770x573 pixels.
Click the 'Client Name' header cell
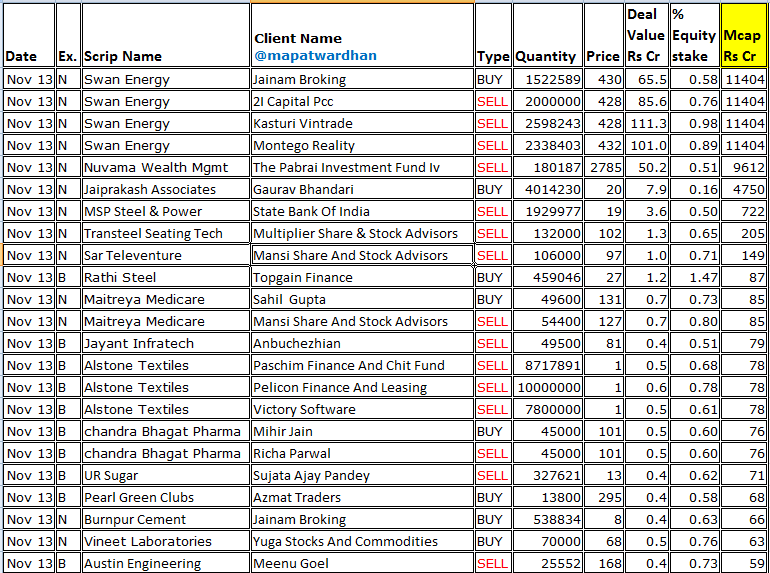coord(362,35)
